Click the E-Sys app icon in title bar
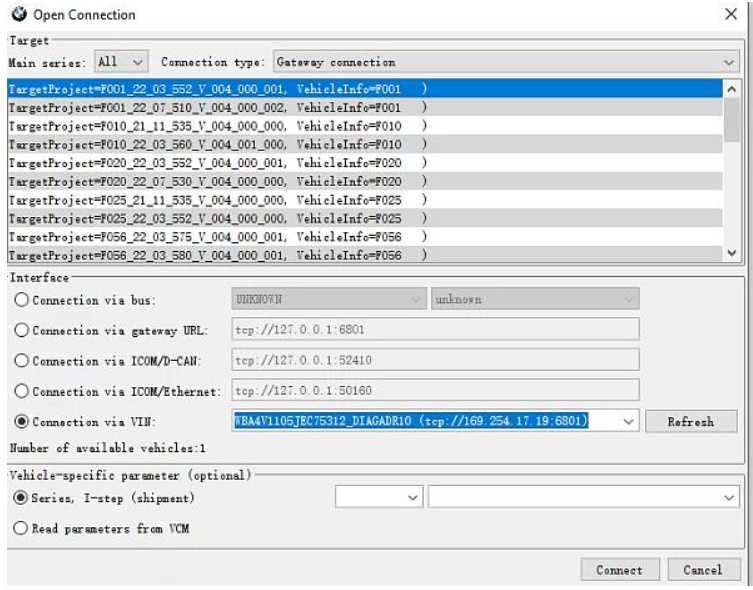Image resolution: width=753 pixels, height=590 pixels. pyautogui.click(x=19, y=14)
